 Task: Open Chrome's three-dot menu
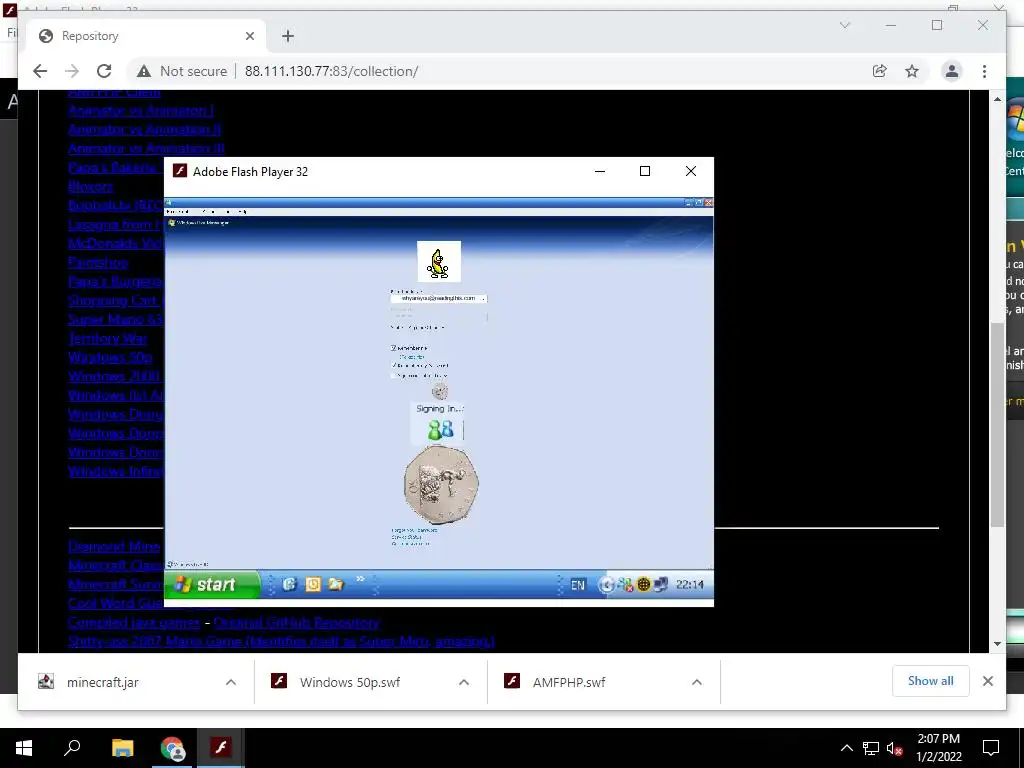point(984,71)
